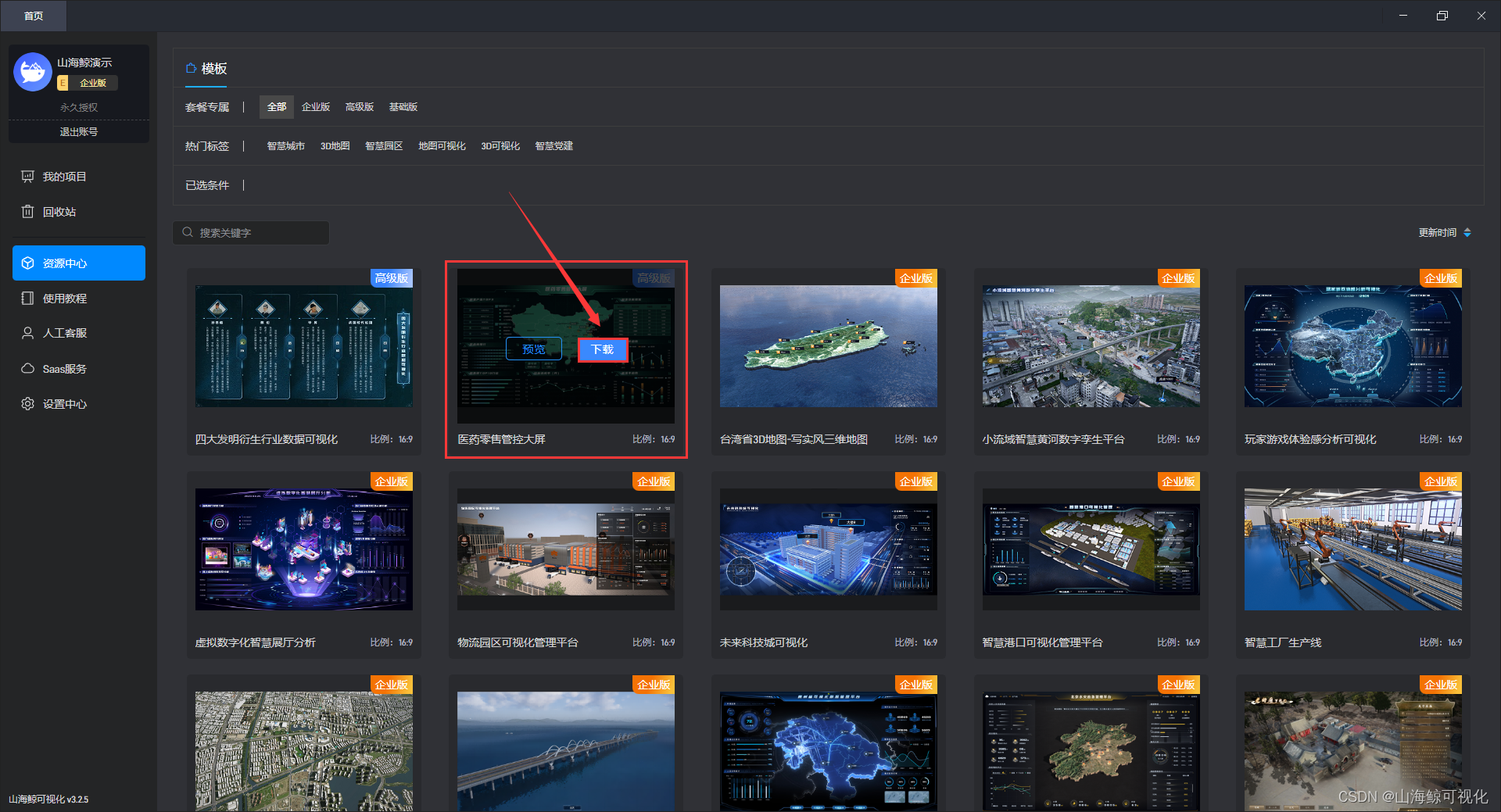This screenshot has width=1501, height=812.
Task: Open 智慧港口可视化管理平台 thumbnail
Action: pyautogui.click(x=1091, y=549)
